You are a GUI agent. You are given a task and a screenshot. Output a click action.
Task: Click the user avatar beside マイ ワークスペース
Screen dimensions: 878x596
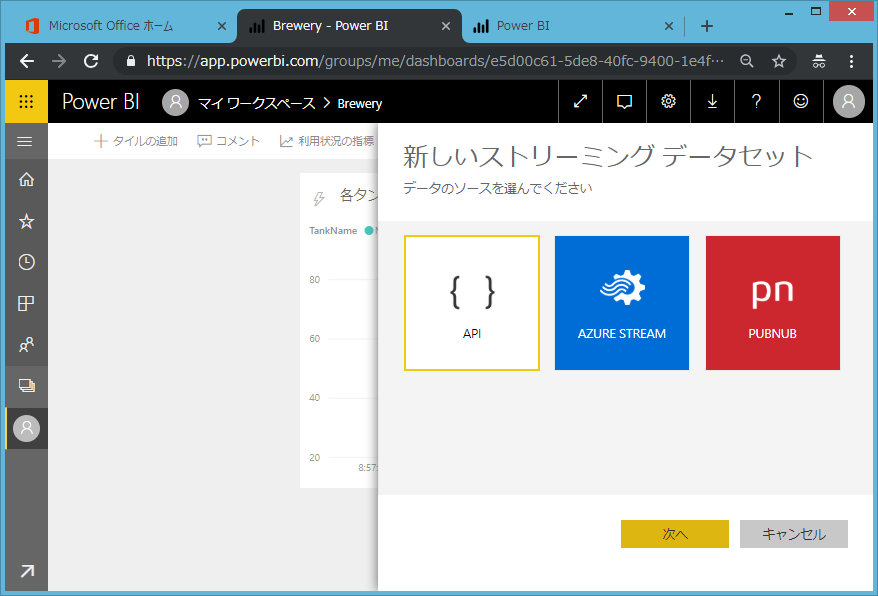[175, 102]
